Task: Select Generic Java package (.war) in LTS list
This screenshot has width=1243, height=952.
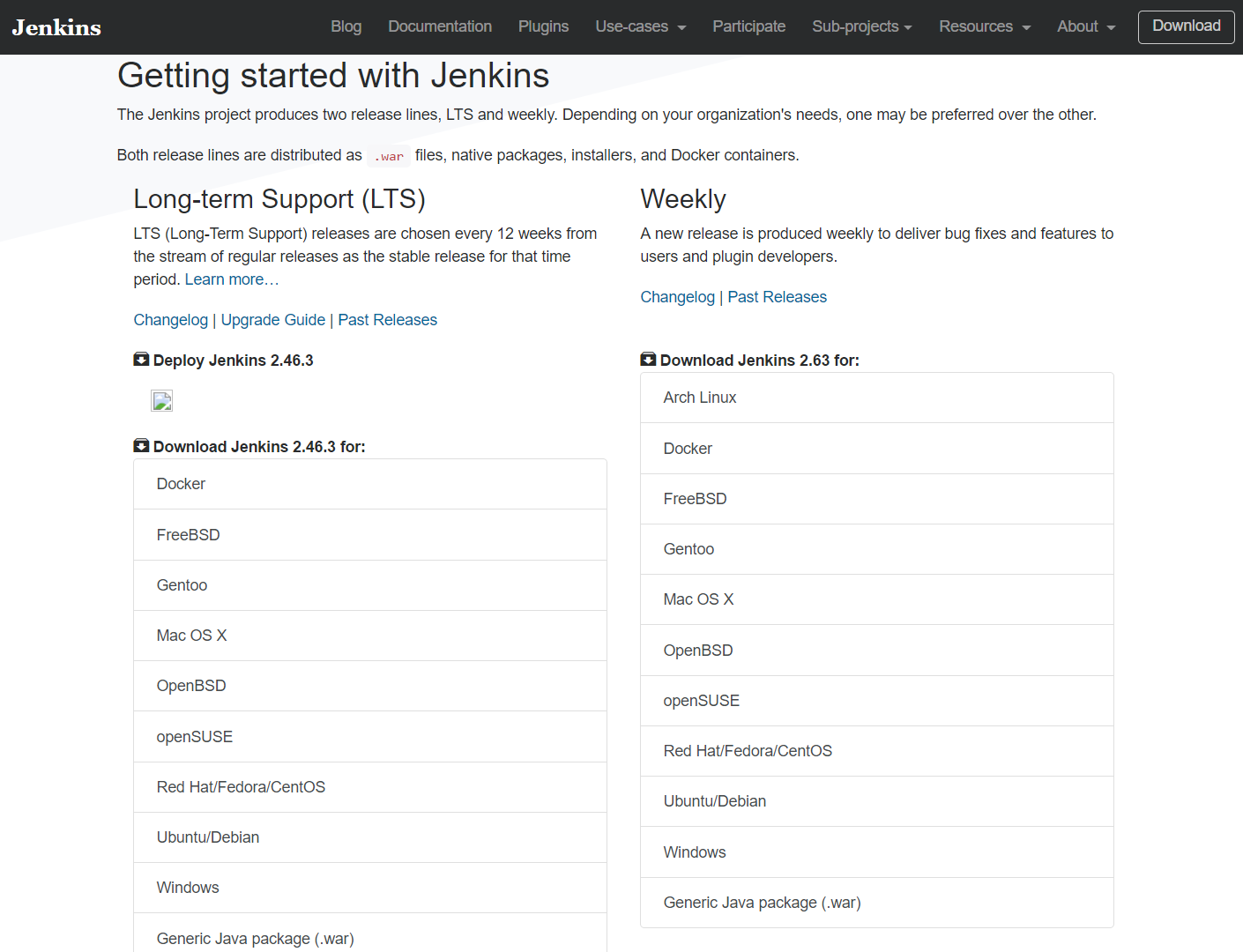Action: tap(370, 934)
